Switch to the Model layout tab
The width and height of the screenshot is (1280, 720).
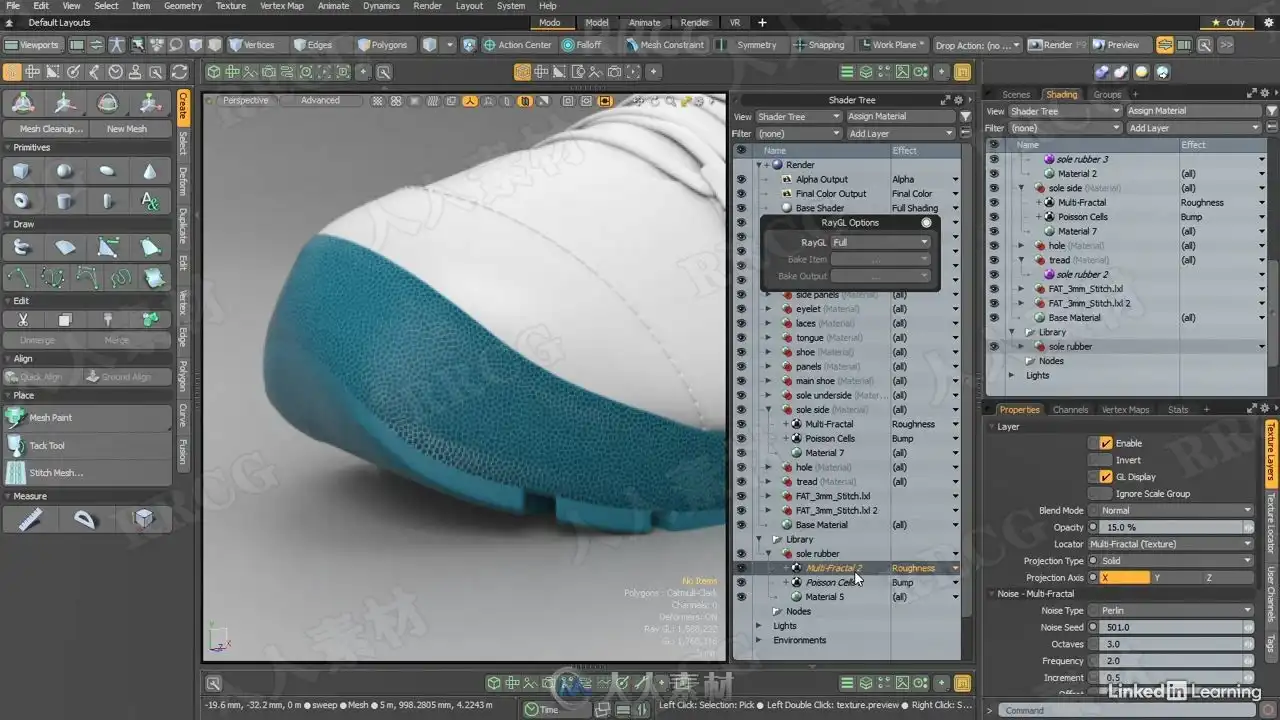(597, 23)
